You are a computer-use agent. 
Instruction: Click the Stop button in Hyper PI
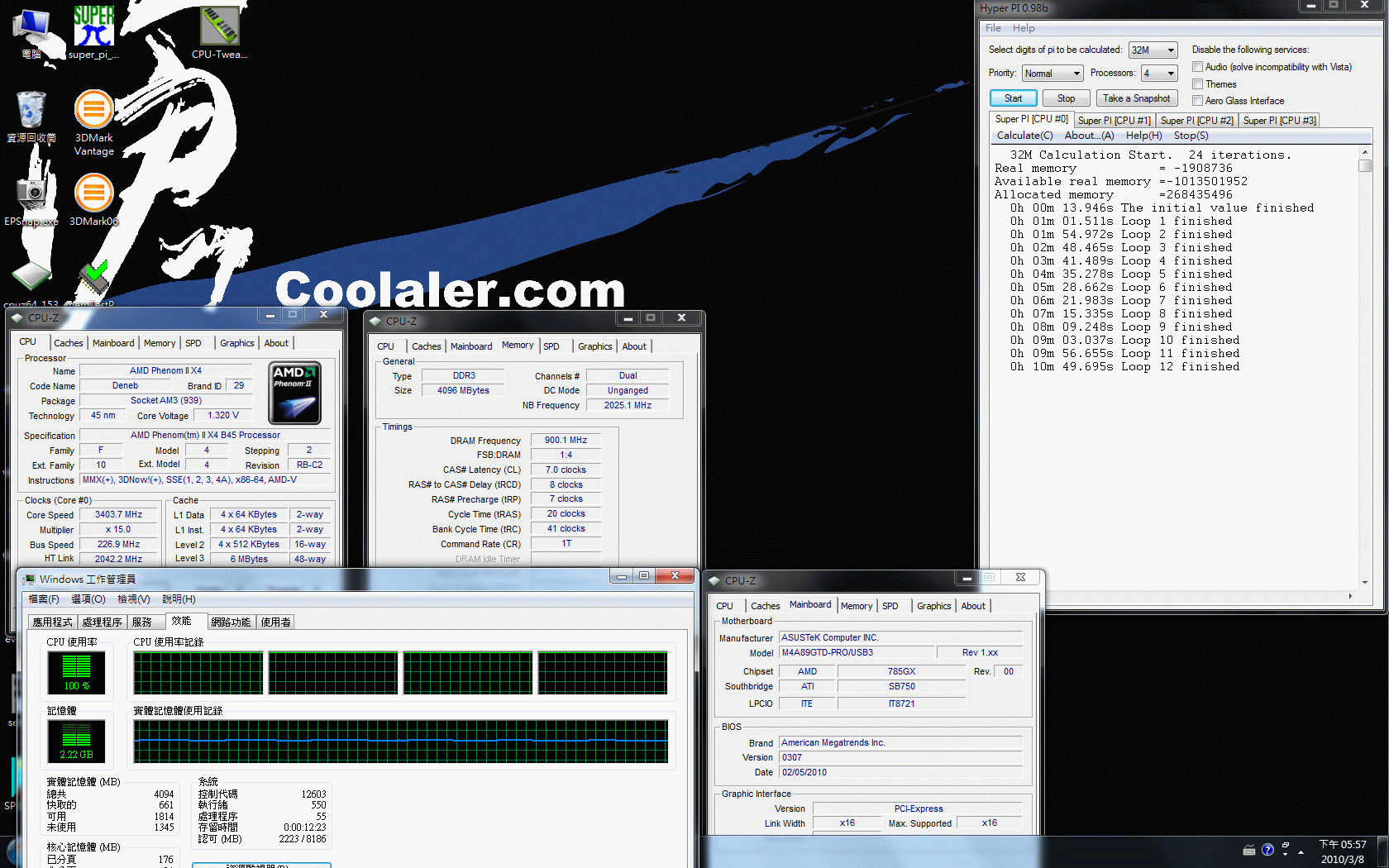tap(1066, 98)
